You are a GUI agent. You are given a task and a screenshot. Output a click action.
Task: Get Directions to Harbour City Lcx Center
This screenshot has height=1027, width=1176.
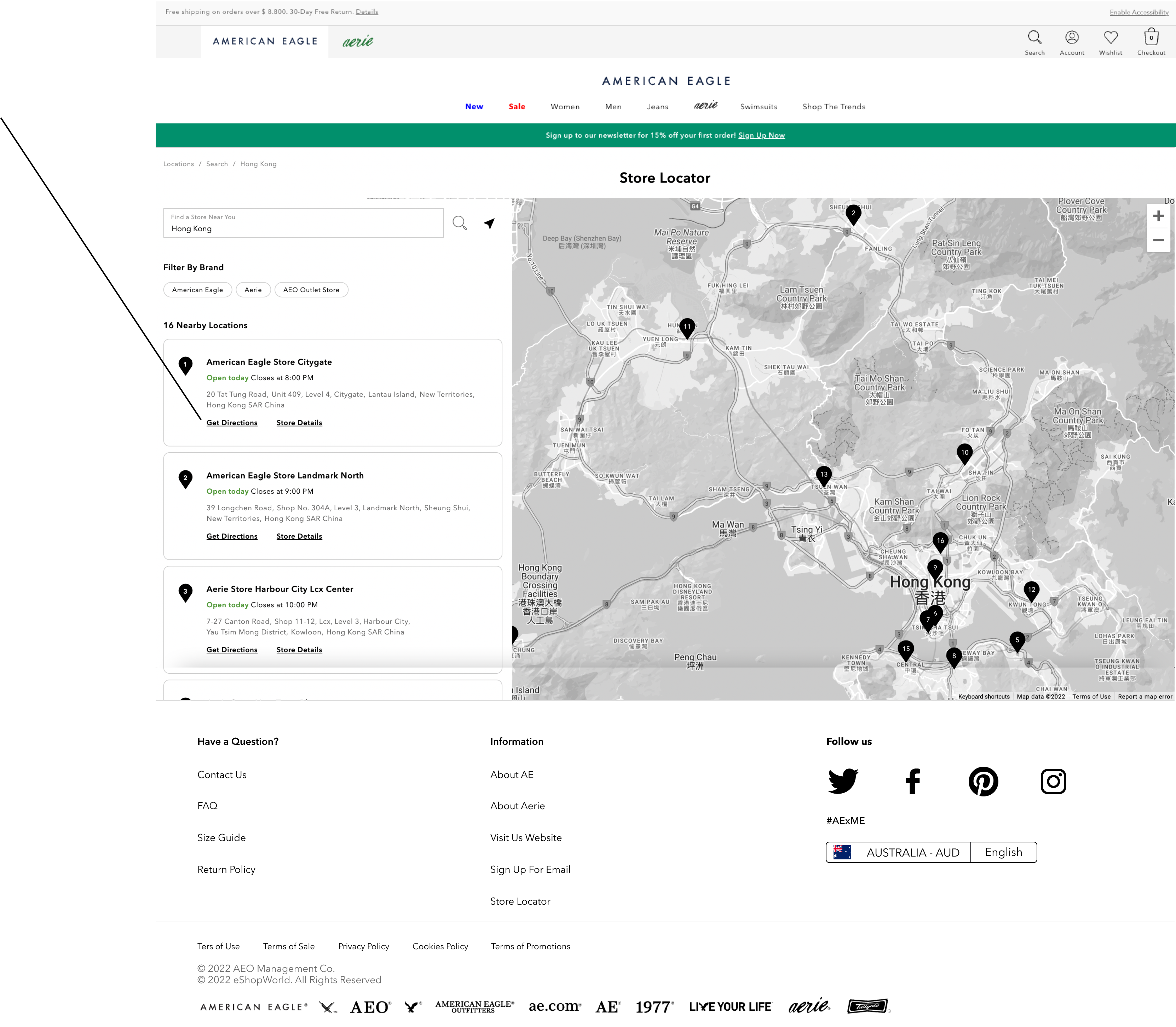232,650
